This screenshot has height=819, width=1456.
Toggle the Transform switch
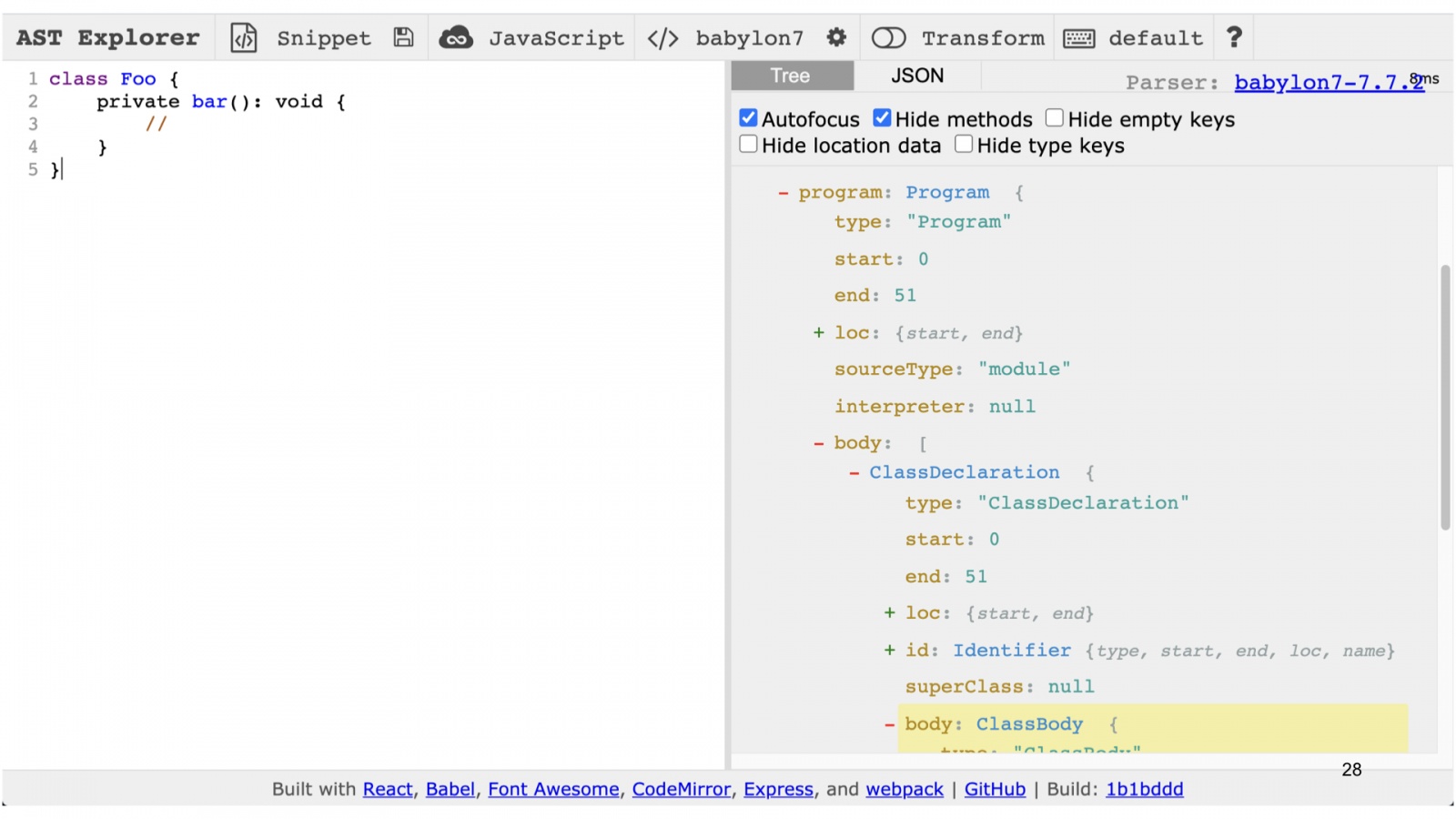888,38
